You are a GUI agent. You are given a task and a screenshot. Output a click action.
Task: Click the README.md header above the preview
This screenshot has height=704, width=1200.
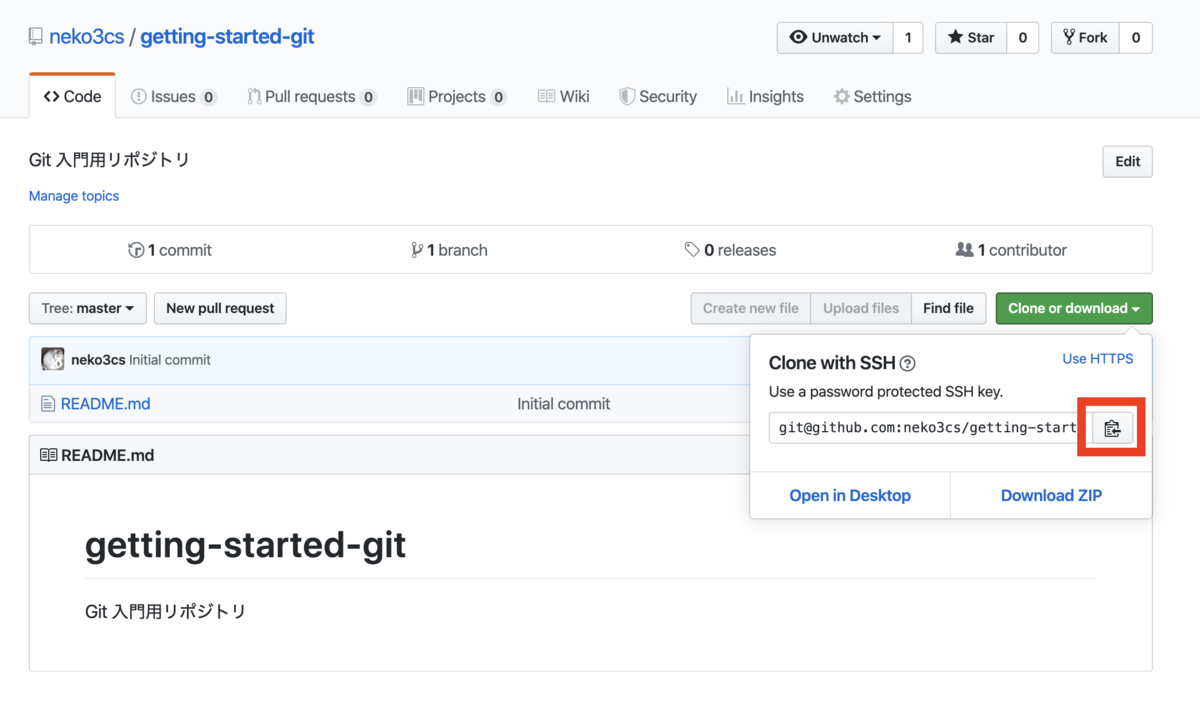pos(107,455)
